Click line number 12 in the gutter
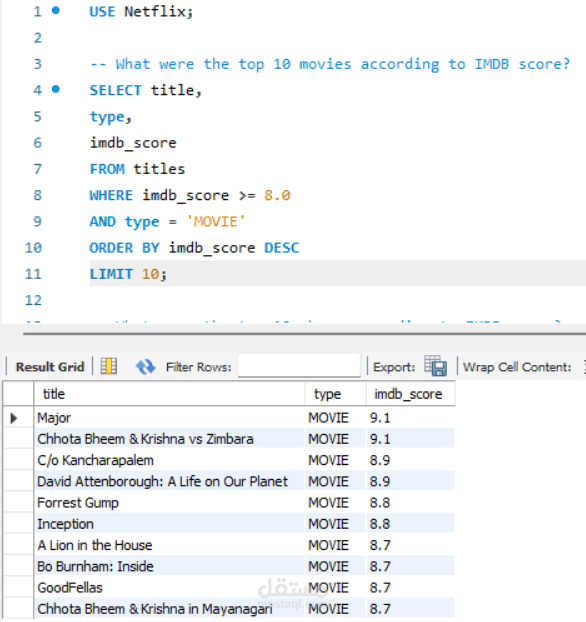Image resolution: width=586 pixels, height=622 pixels. (33, 300)
